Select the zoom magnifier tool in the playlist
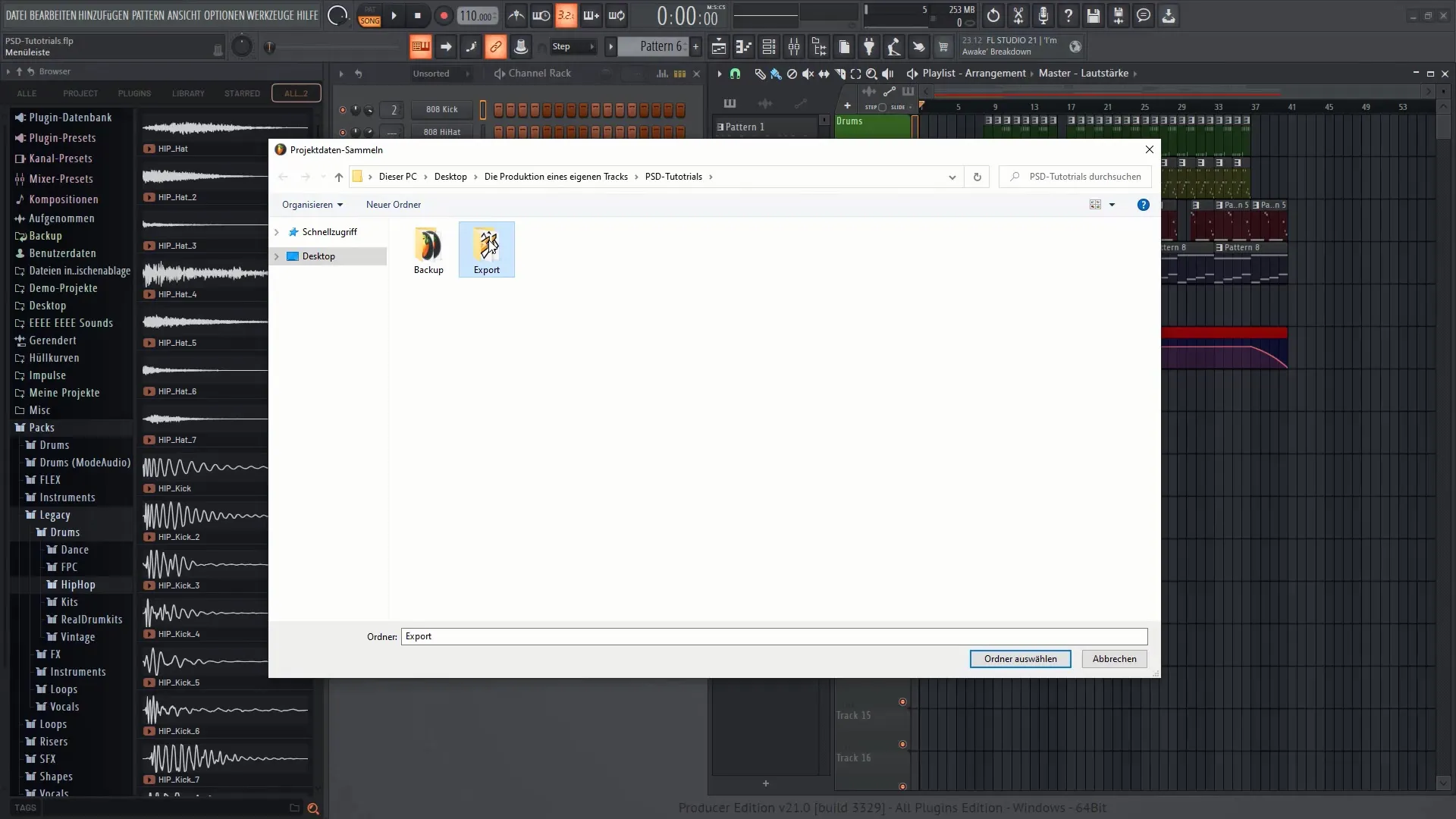The width and height of the screenshot is (1456, 819). point(872,74)
